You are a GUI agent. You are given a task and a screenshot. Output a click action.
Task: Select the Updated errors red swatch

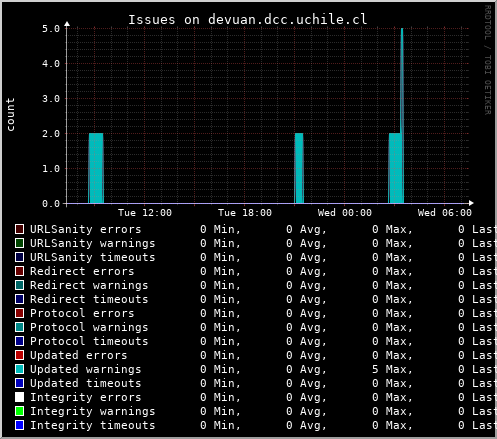19,355
